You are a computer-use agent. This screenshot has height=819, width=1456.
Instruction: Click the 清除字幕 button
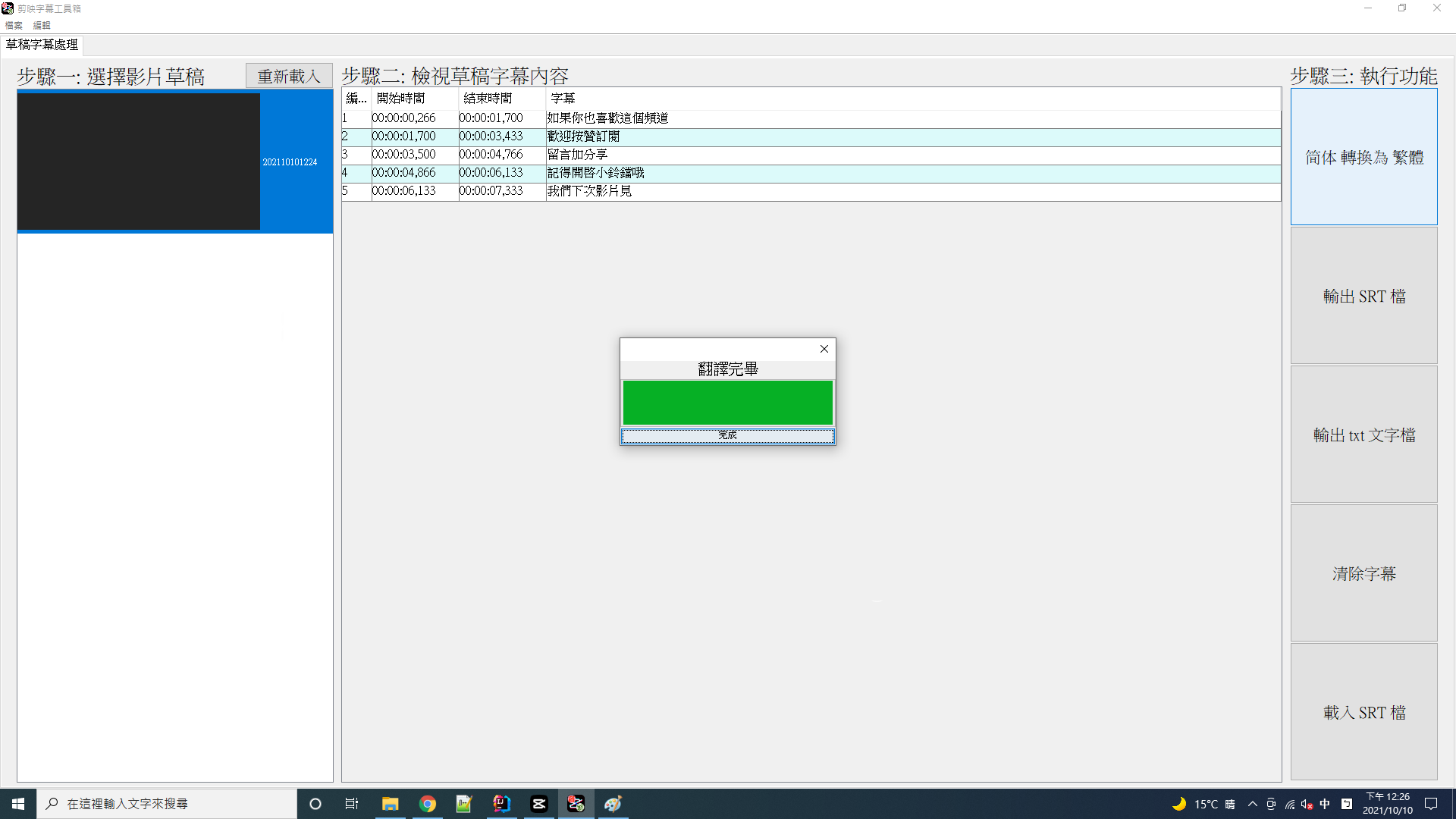pyautogui.click(x=1364, y=573)
